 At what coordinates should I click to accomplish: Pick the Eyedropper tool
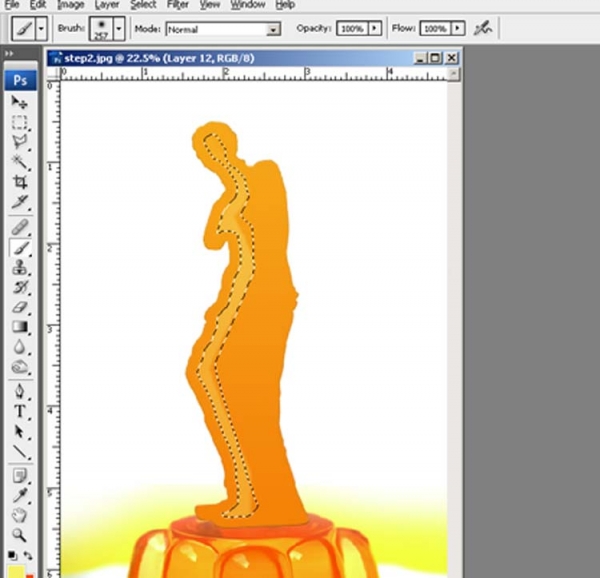(19, 495)
